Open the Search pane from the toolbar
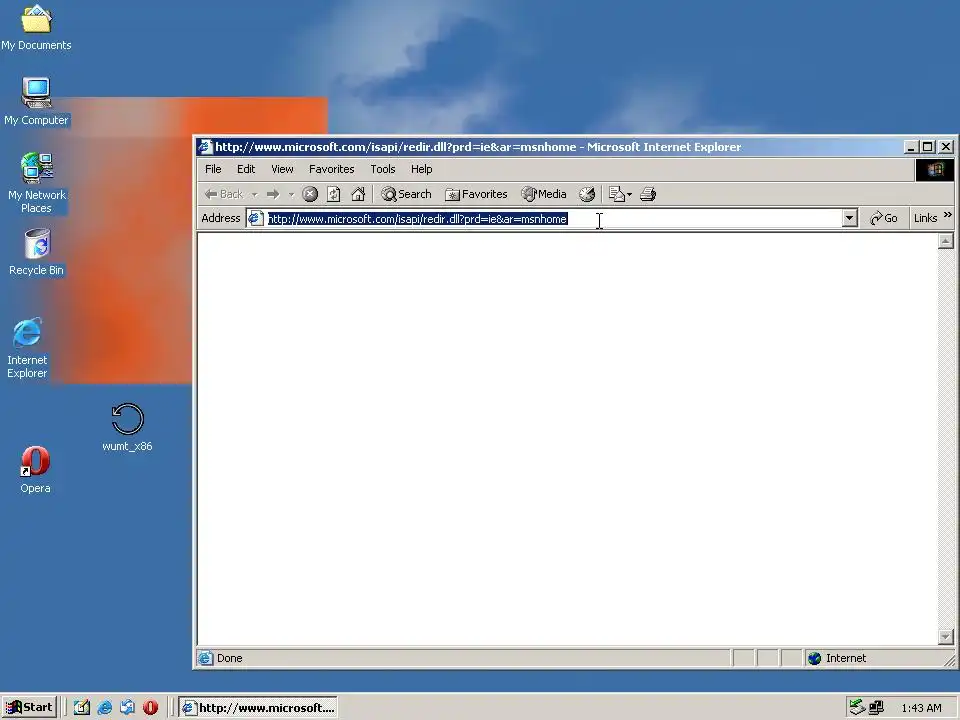 pos(406,194)
